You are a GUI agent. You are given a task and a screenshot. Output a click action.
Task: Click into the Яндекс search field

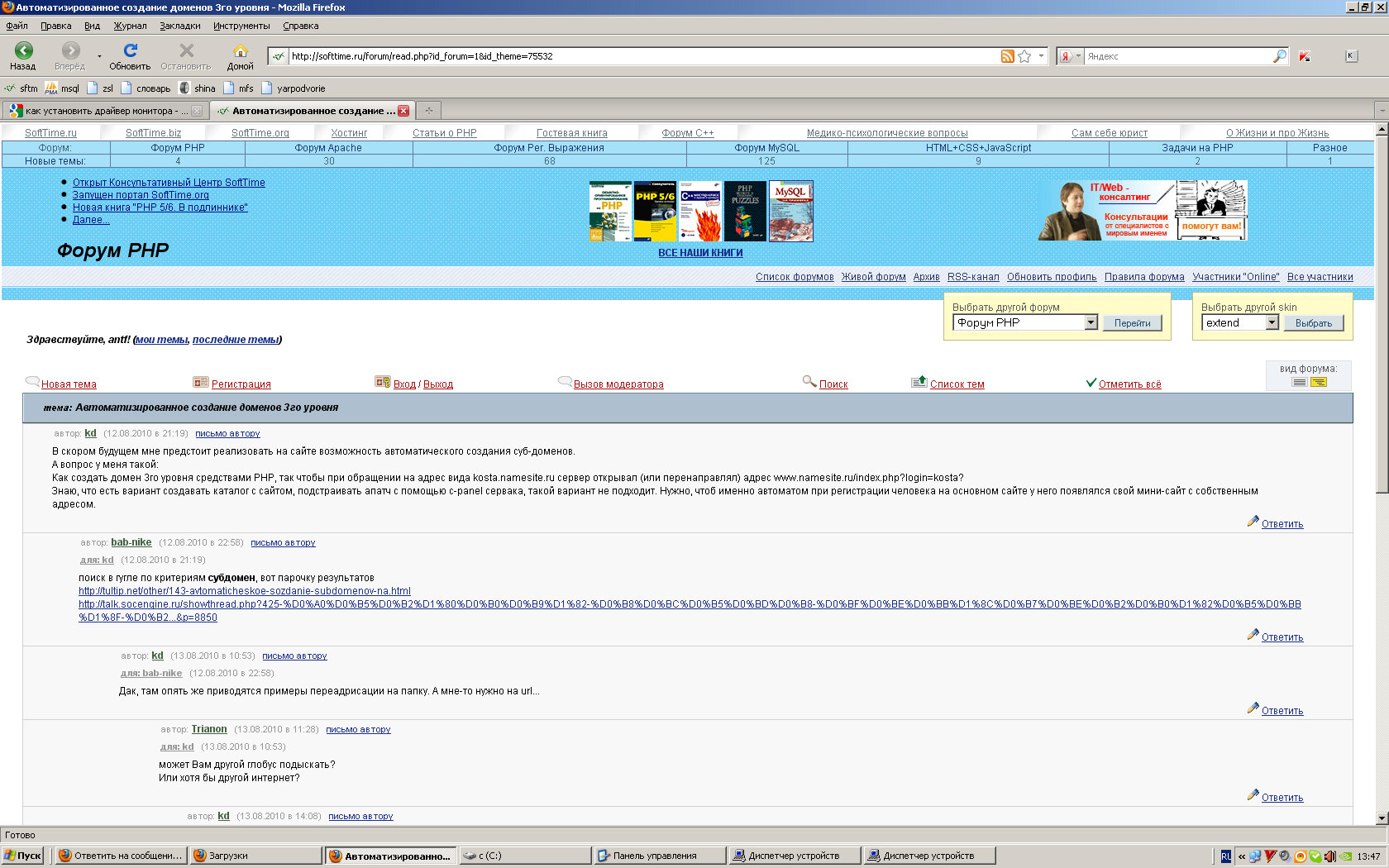pos(1178,56)
